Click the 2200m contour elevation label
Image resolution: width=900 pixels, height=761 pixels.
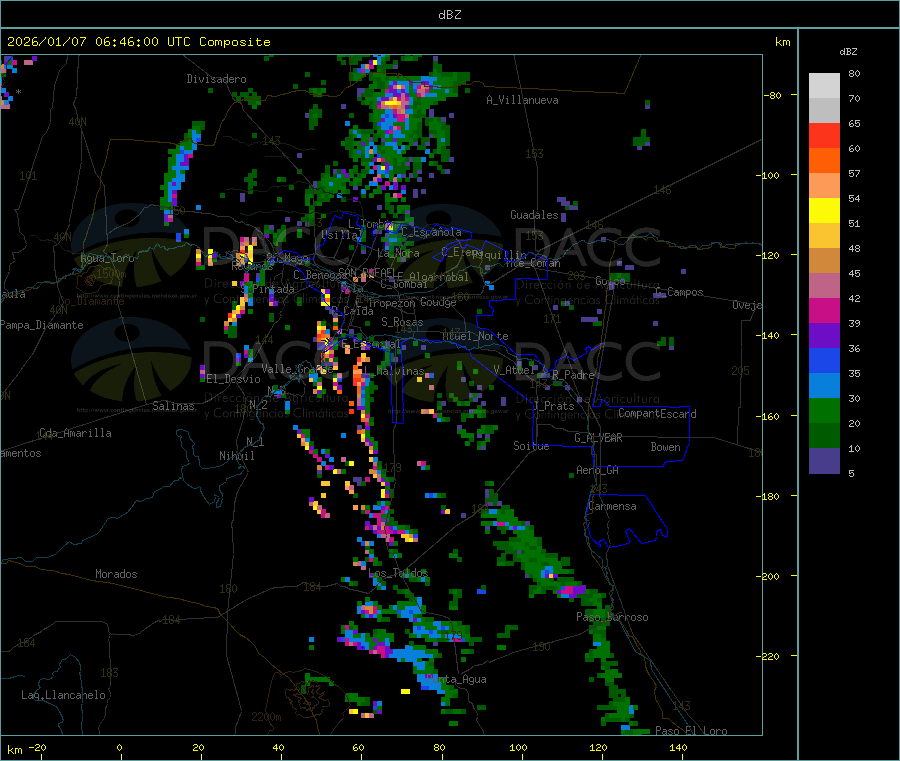pos(266,717)
